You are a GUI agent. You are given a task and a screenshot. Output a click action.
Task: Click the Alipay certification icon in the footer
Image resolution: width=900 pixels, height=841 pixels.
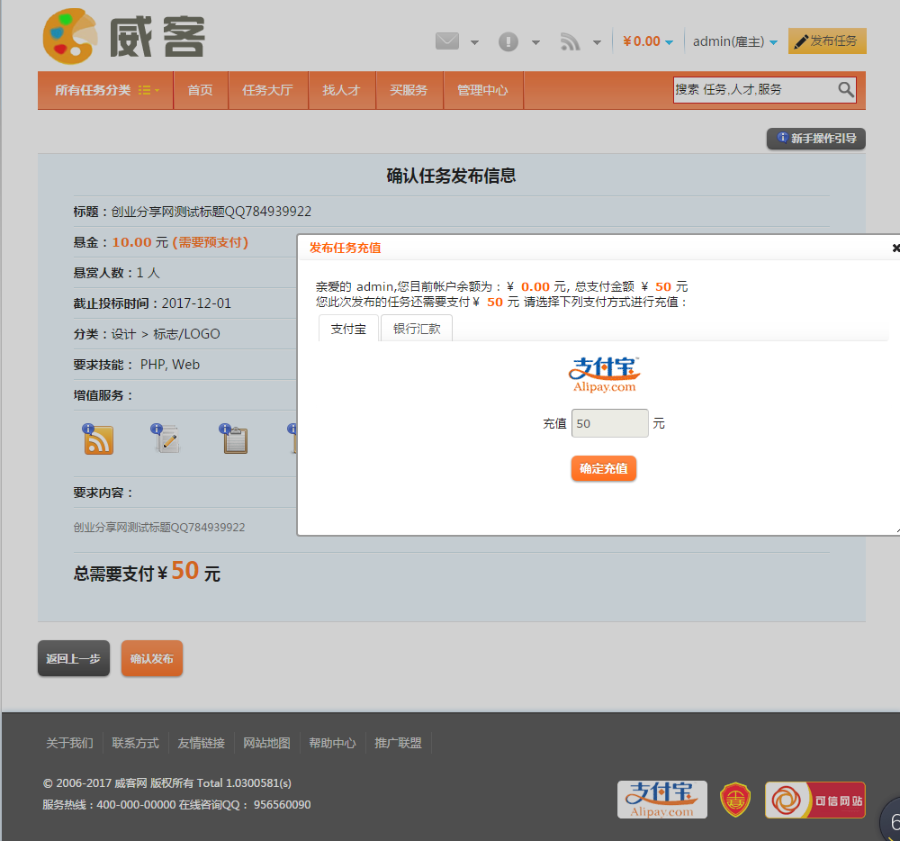pyautogui.click(x=661, y=799)
